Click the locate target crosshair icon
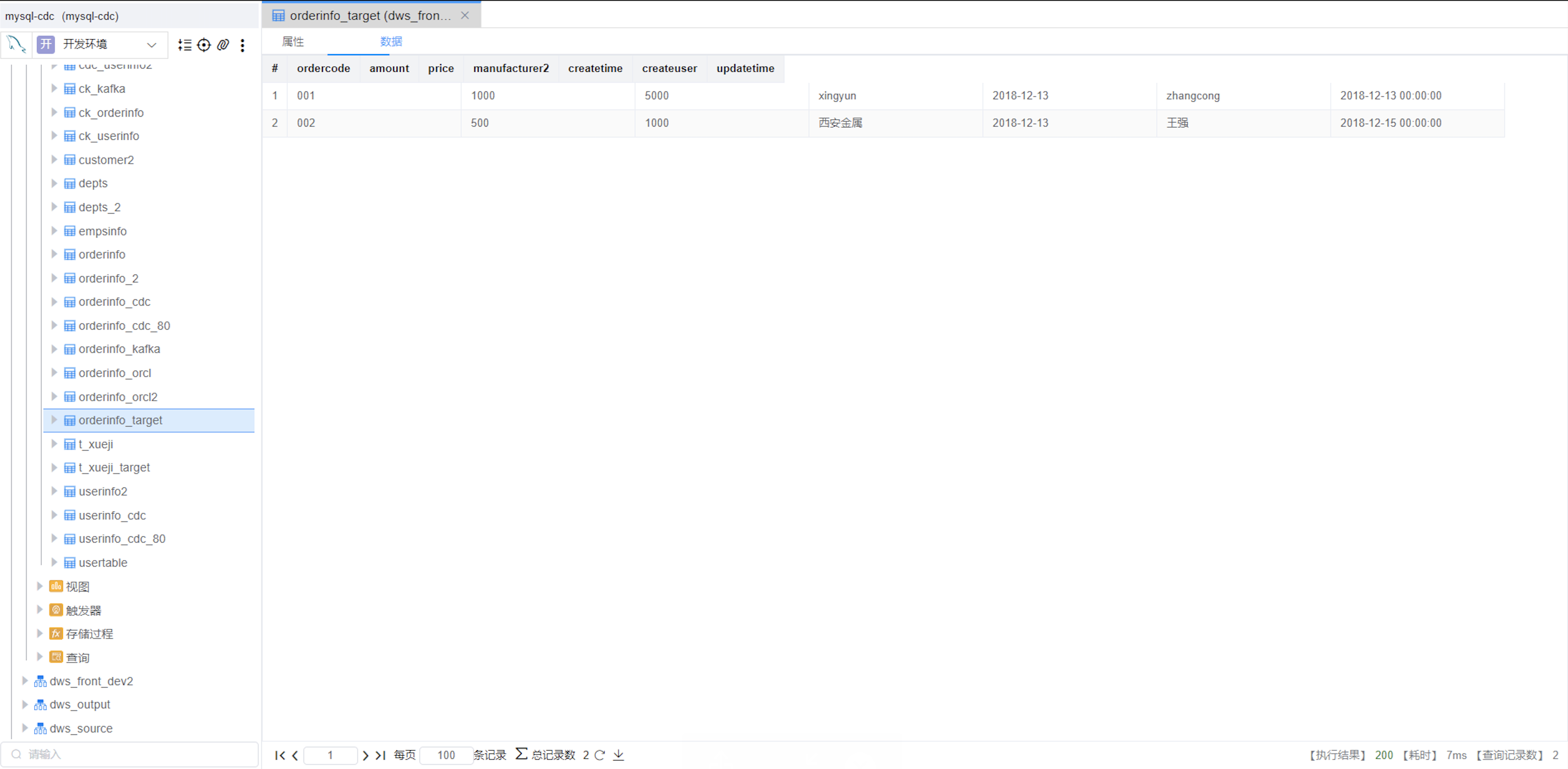 (204, 44)
